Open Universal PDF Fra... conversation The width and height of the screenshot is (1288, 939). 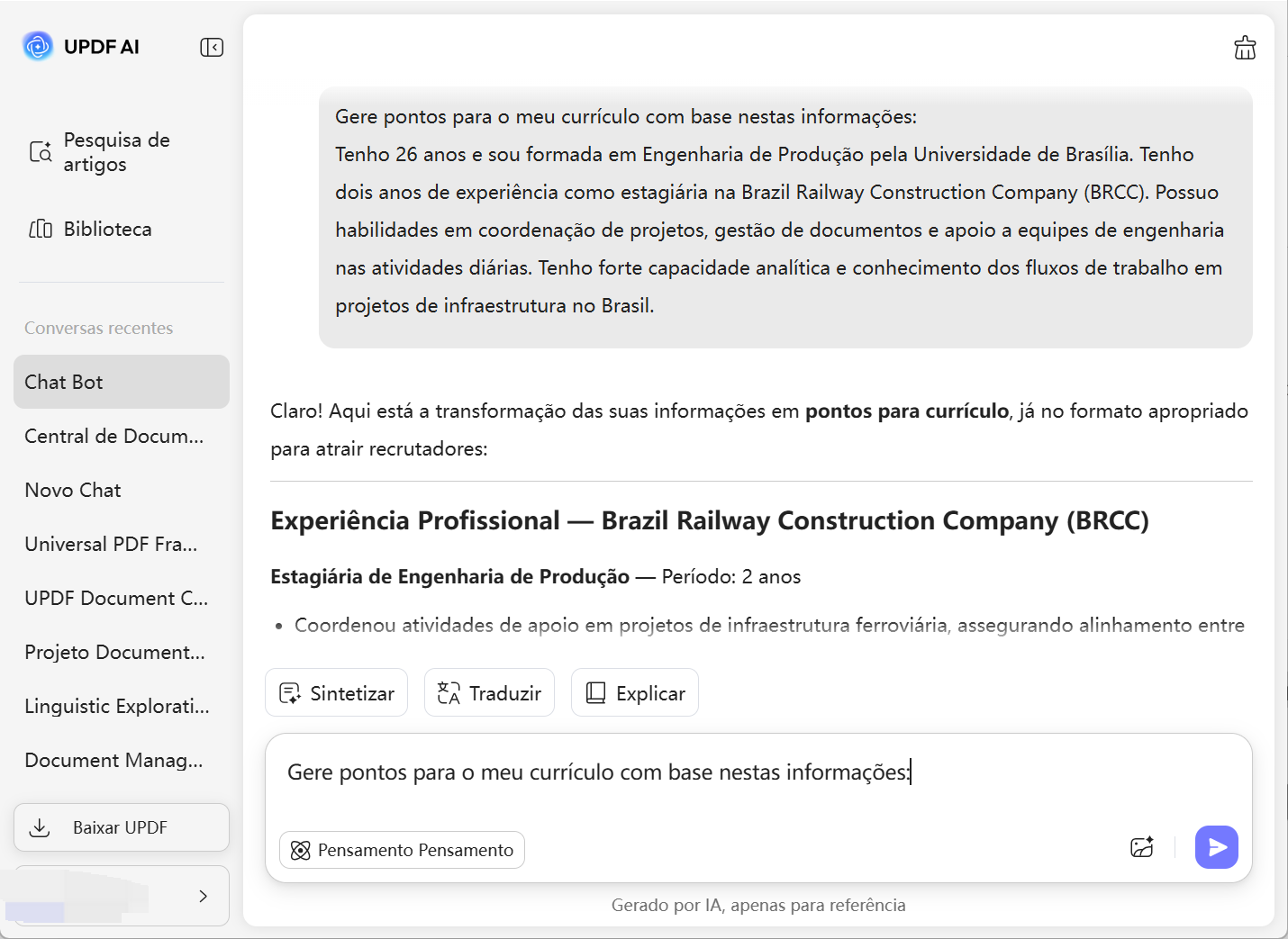pyautogui.click(x=111, y=544)
